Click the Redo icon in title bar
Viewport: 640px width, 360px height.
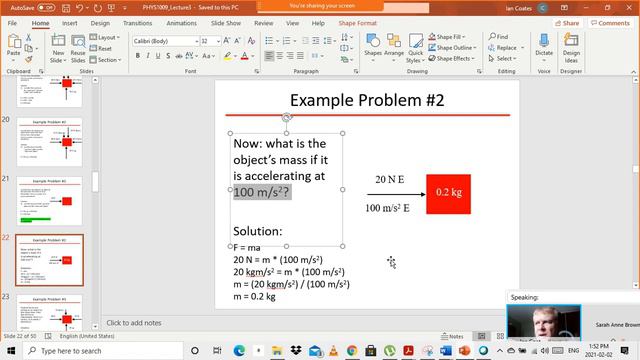click(x=98, y=8)
